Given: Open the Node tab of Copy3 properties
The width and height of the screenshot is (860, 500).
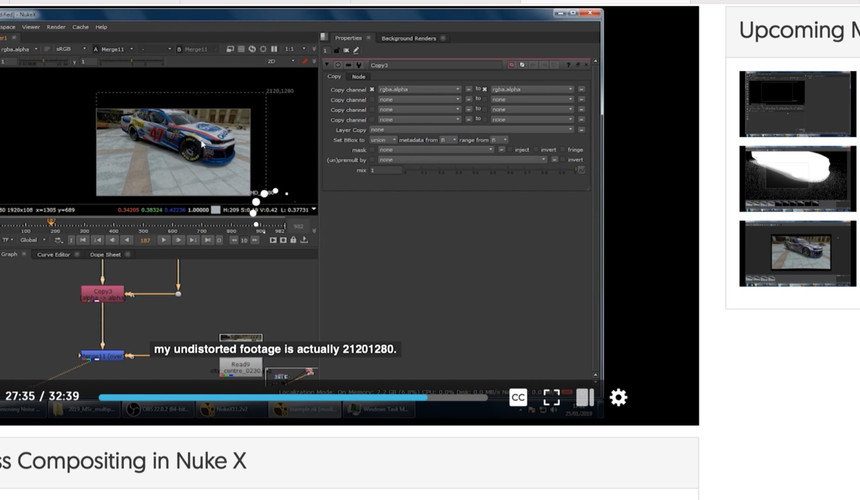Looking at the screenshot, I should click(x=358, y=77).
